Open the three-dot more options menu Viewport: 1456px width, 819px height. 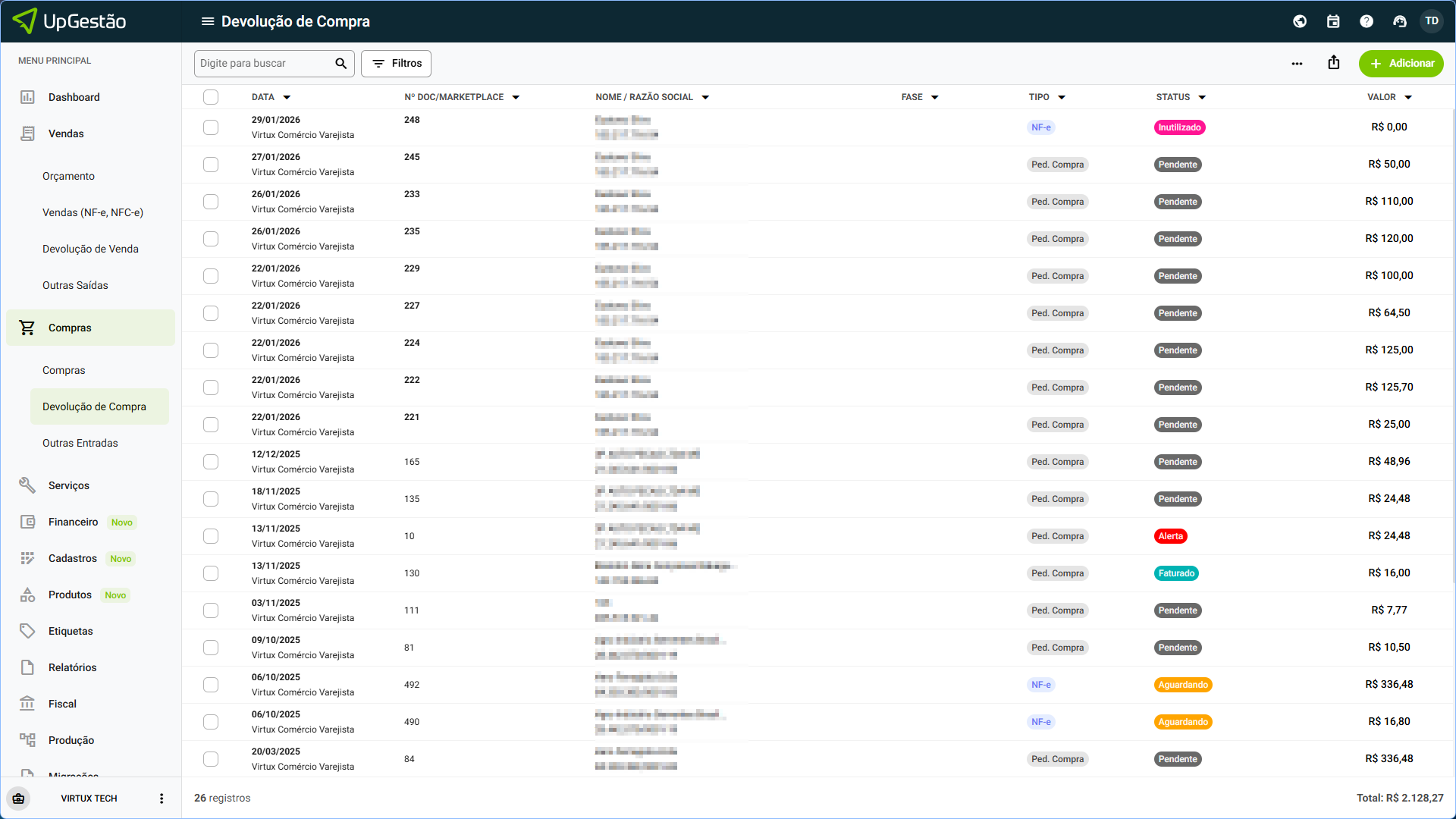[1297, 64]
